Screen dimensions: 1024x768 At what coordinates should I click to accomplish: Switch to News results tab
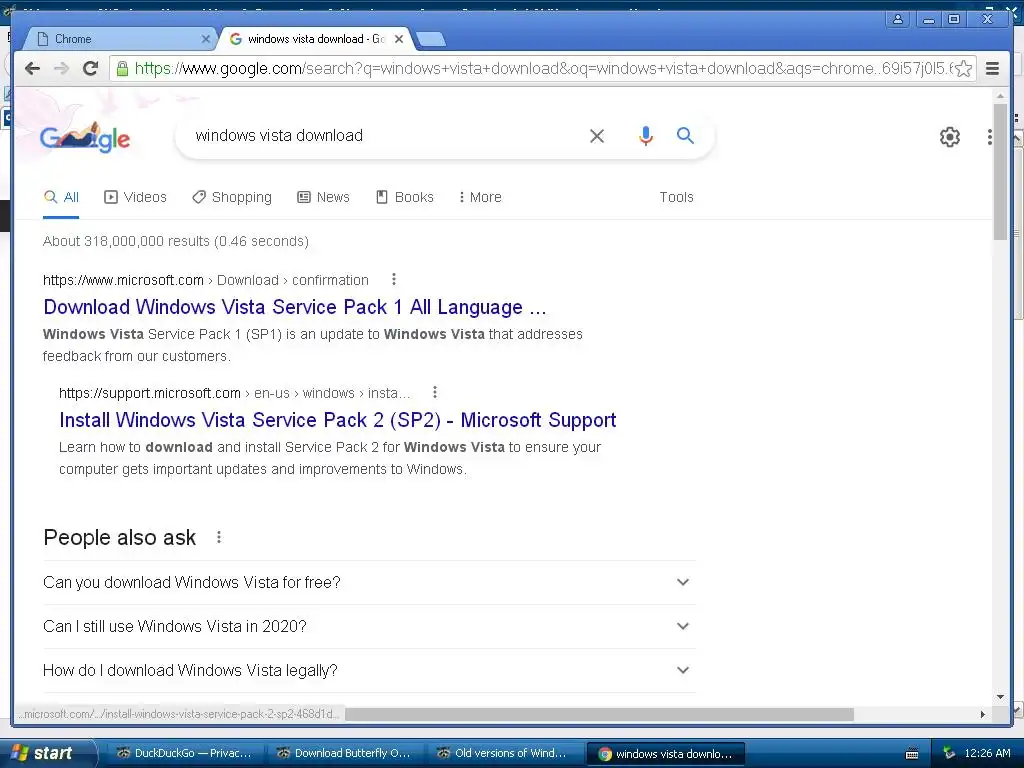tap(323, 197)
